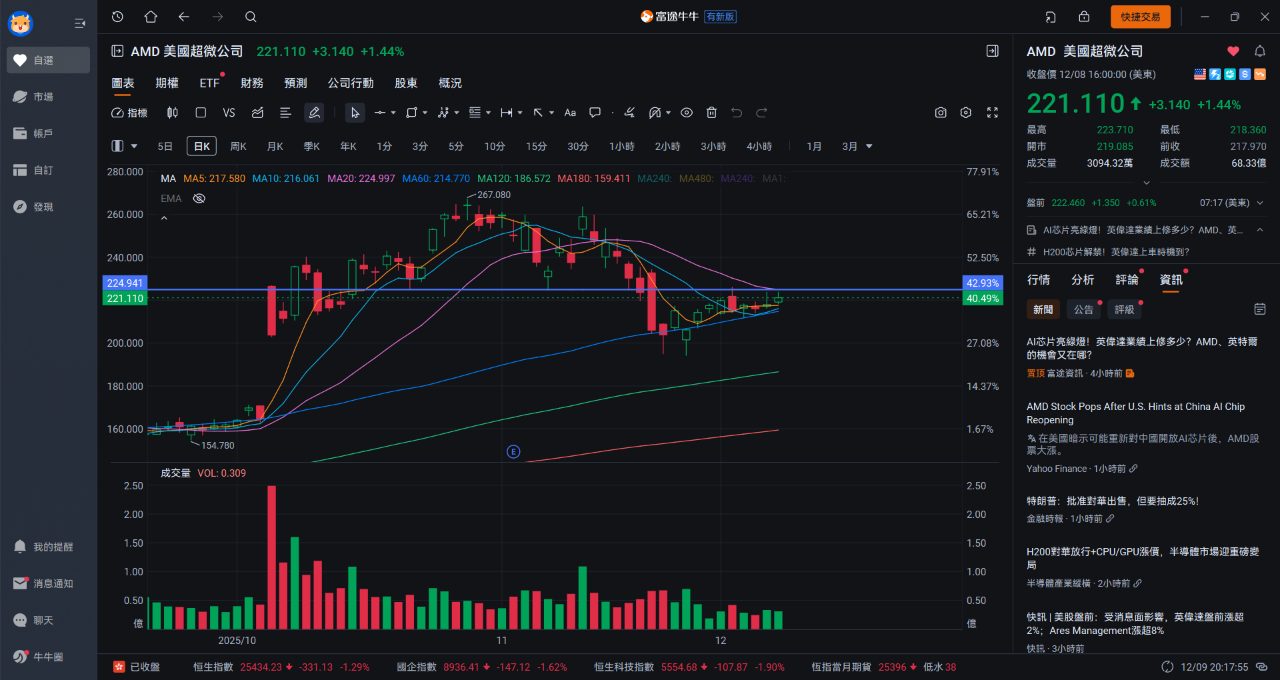Select the 周K timeframe
Viewport: 1280px width, 680px height.
pos(238,146)
